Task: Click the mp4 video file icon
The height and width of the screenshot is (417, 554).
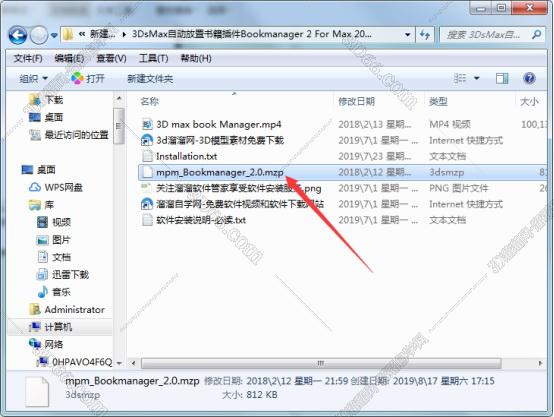Action: (147, 124)
